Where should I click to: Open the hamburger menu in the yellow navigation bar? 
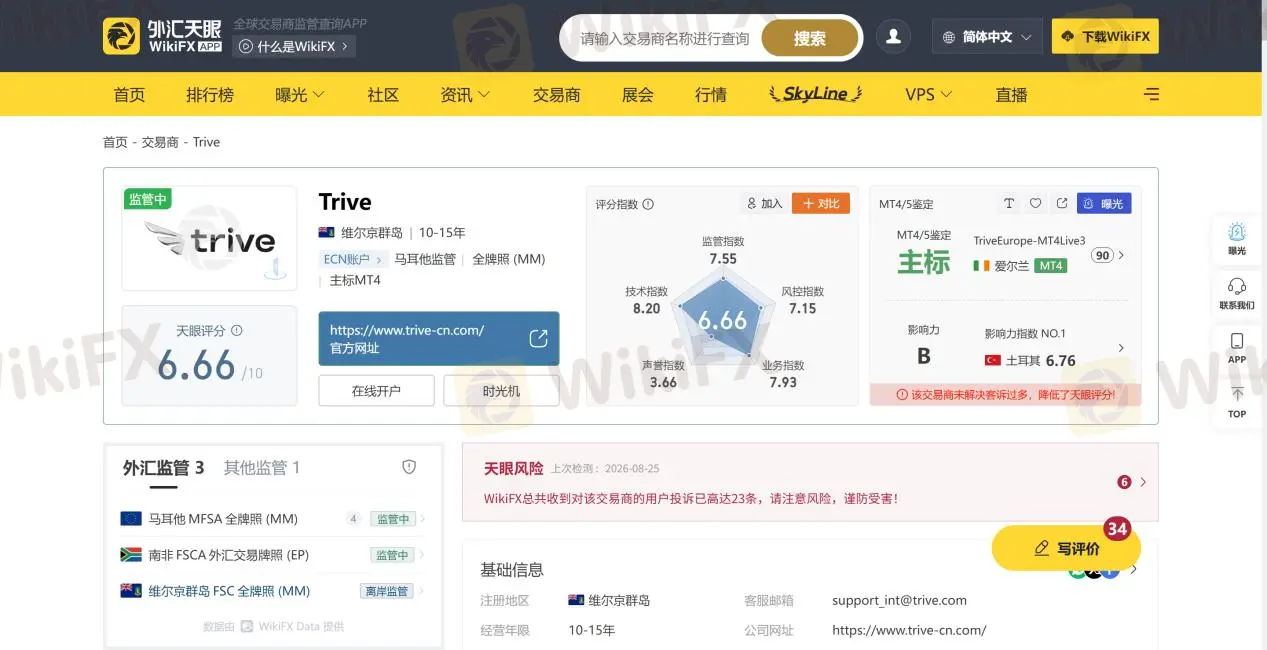[x=1152, y=94]
